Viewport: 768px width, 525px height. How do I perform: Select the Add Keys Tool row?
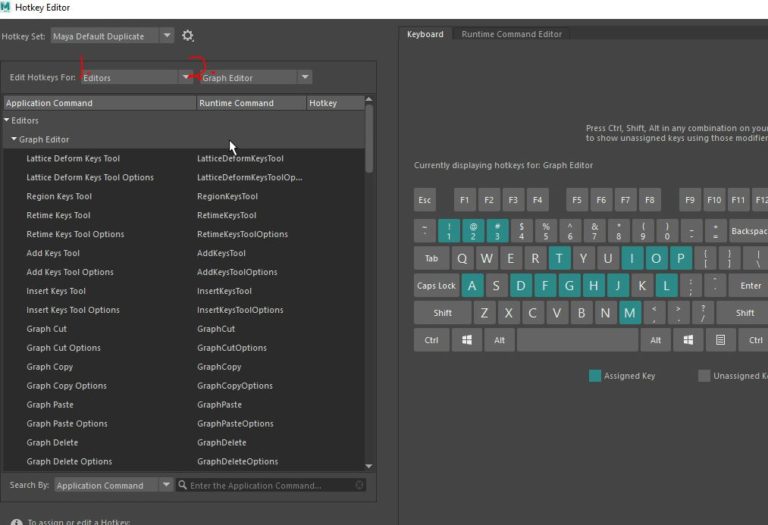coord(184,253)
